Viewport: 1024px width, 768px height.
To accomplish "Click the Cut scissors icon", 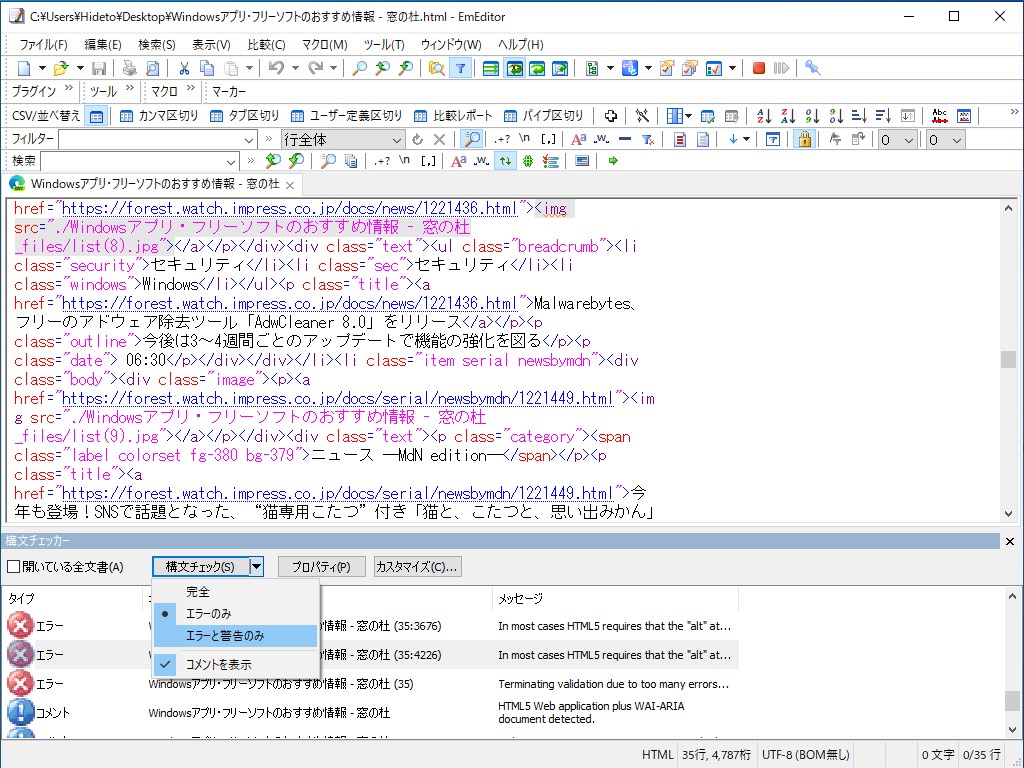I will tap(184, 68).
